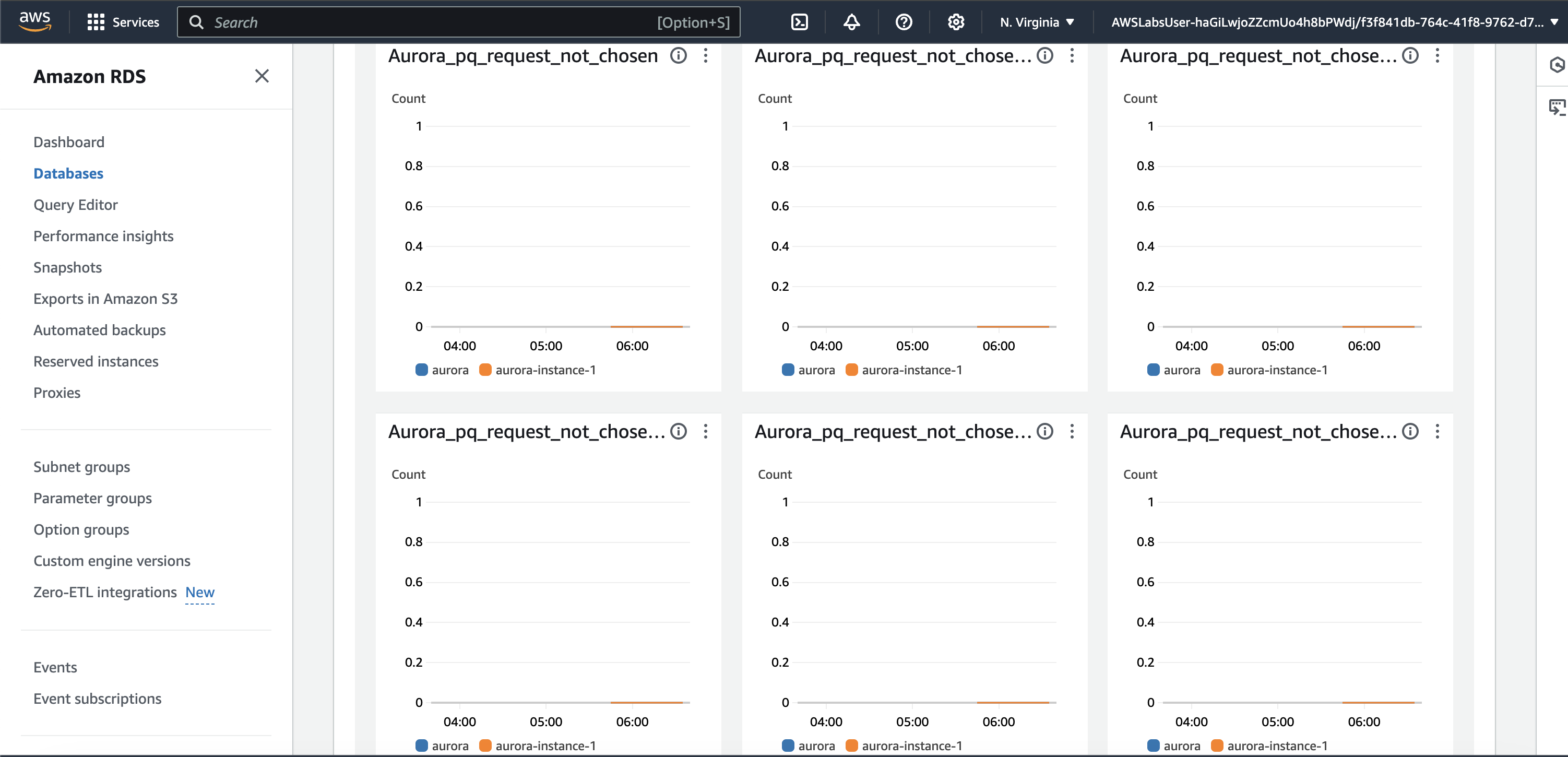The height and width of the screenshot is (757, 1568).
Task: Open Event subscriptions
Action: (98, 699)
